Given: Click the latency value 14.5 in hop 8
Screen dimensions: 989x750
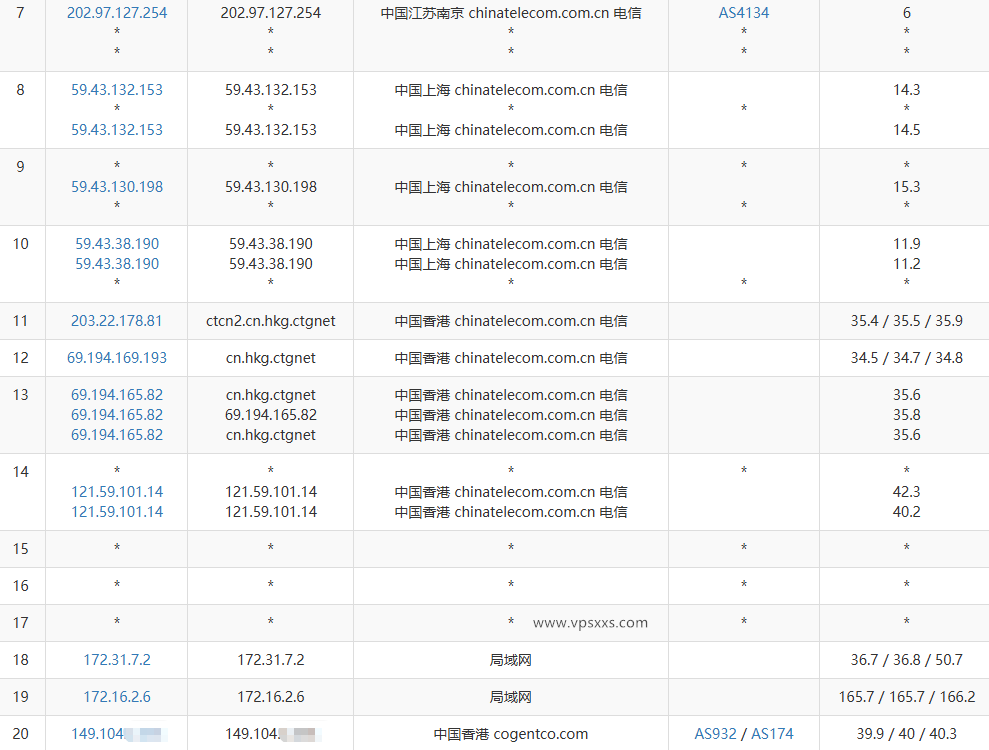Looking at the screenshot, I should 906,129.
